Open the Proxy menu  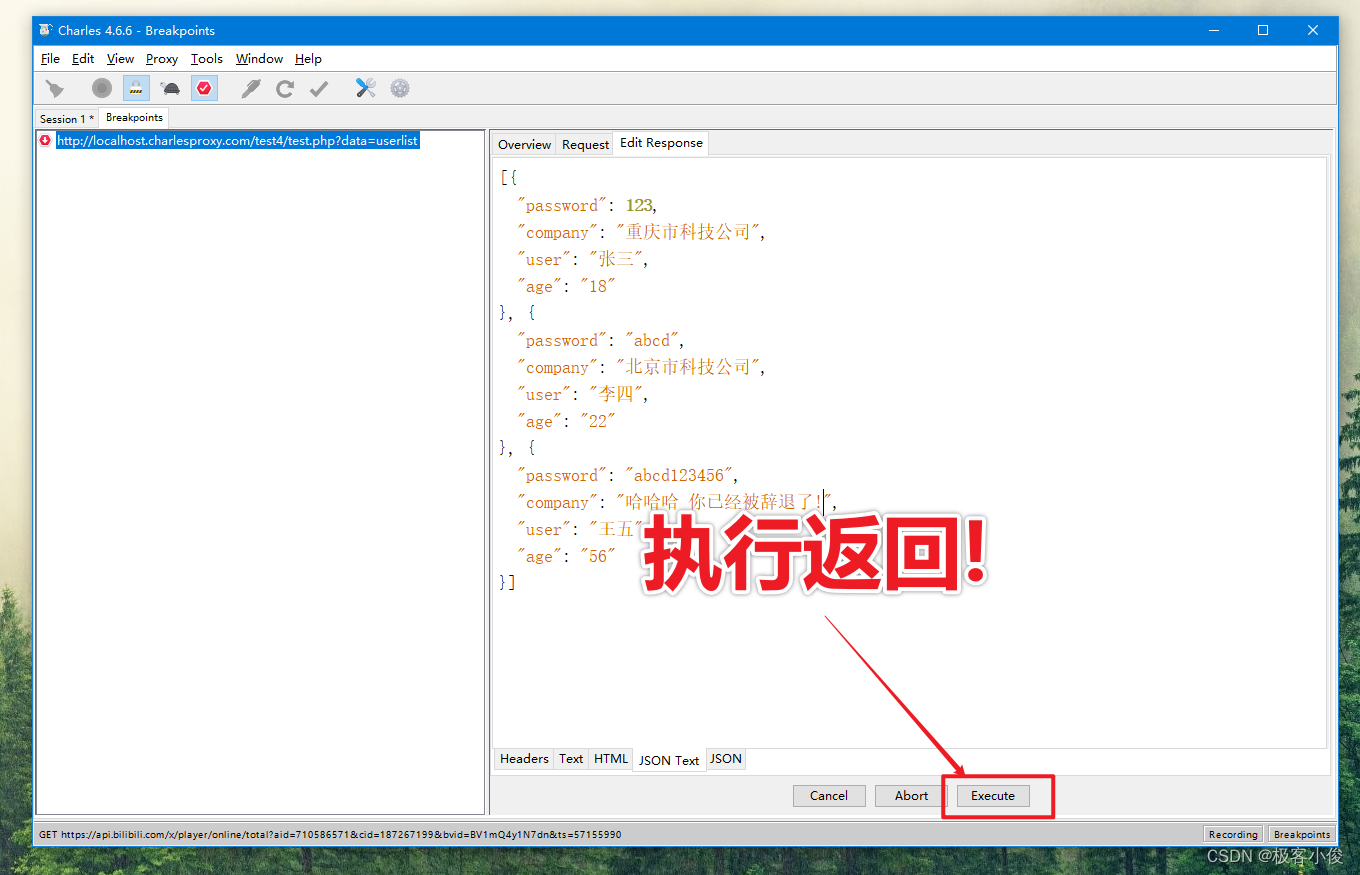162,59
